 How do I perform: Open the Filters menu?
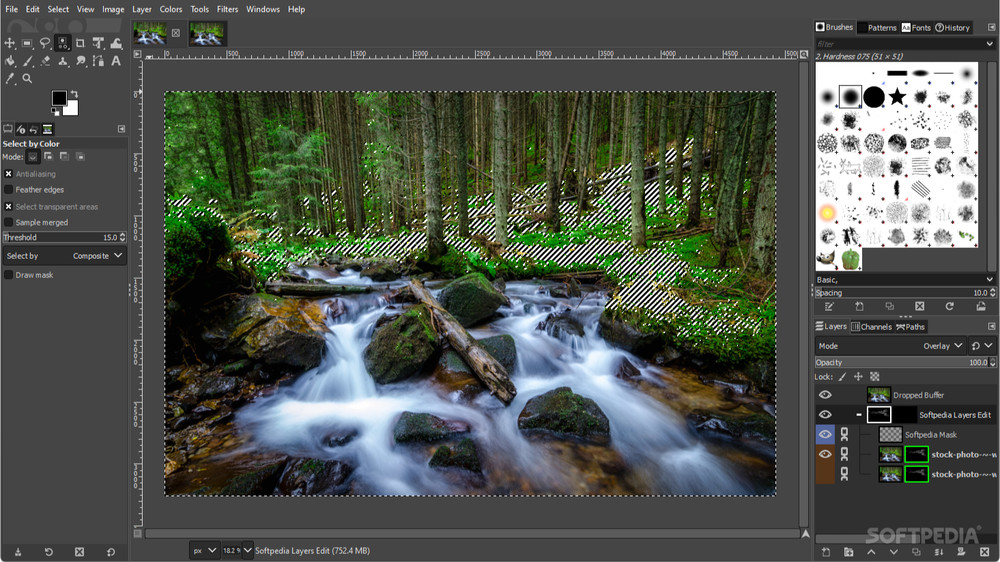[x=227, y=10]
